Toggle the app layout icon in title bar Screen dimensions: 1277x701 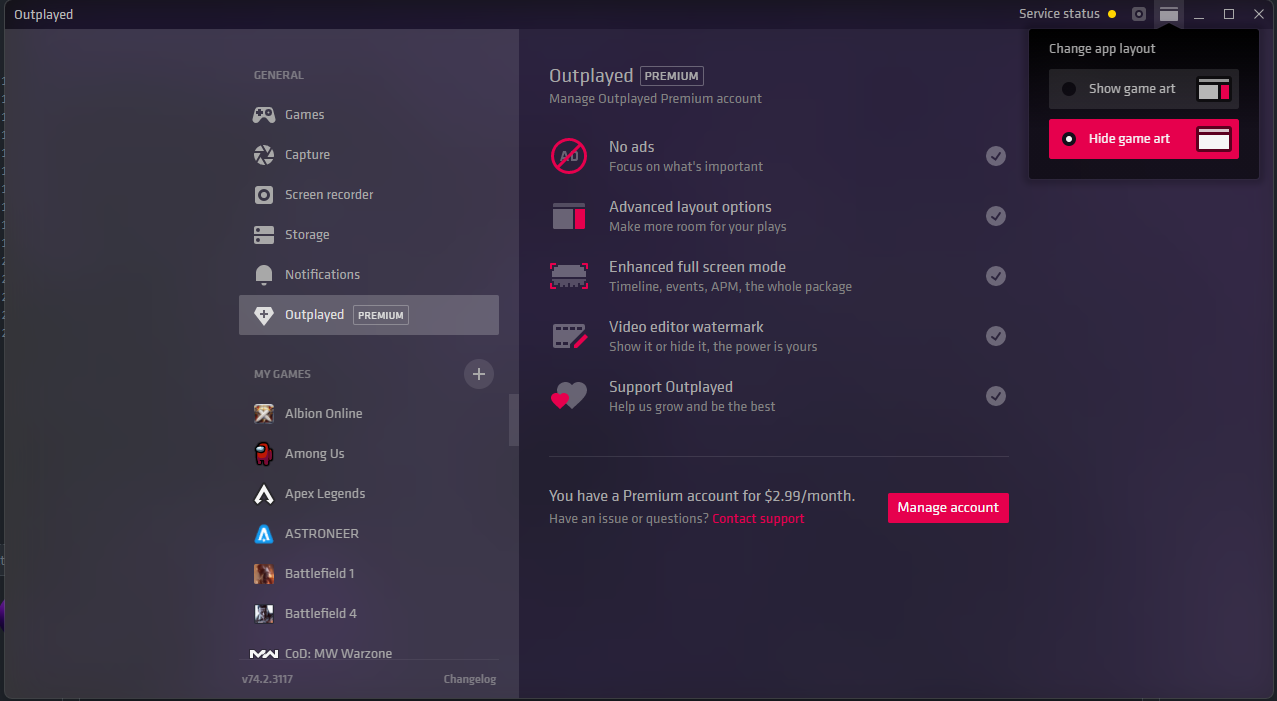tap(1169, 14)
